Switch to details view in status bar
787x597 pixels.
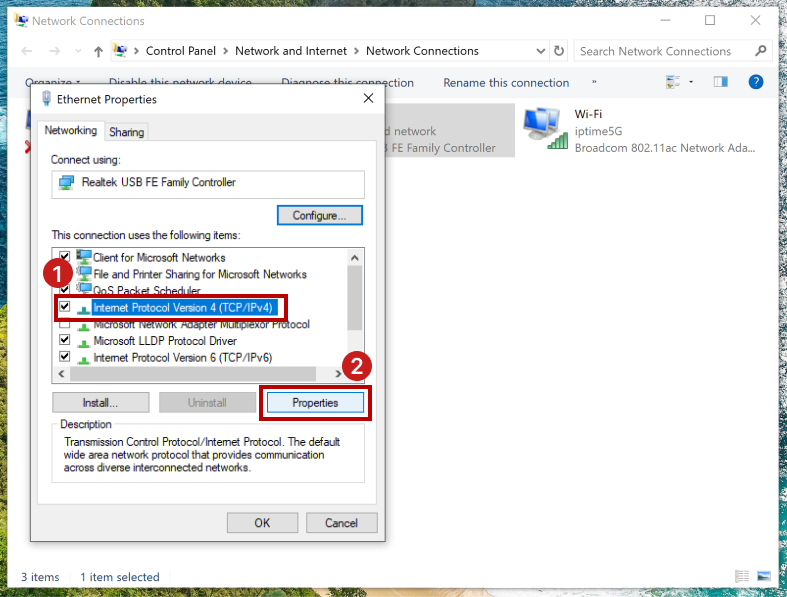[742, 577]
